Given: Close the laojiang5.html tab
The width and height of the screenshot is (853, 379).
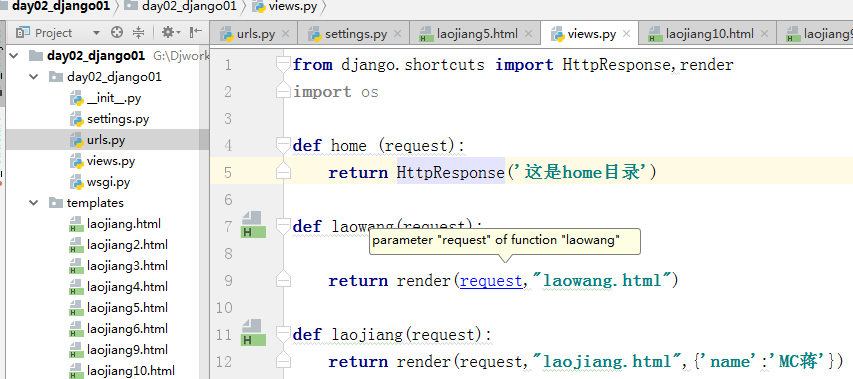Looking at the screenshot, I should point(528,34).
